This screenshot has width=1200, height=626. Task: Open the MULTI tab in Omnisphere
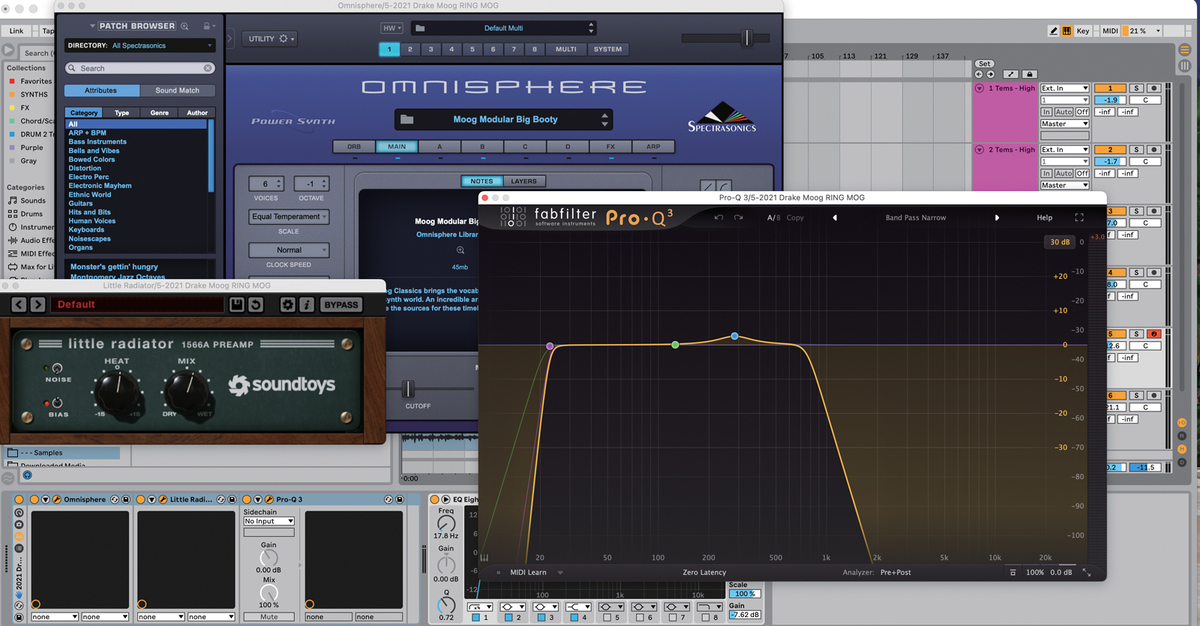[566, 49]
